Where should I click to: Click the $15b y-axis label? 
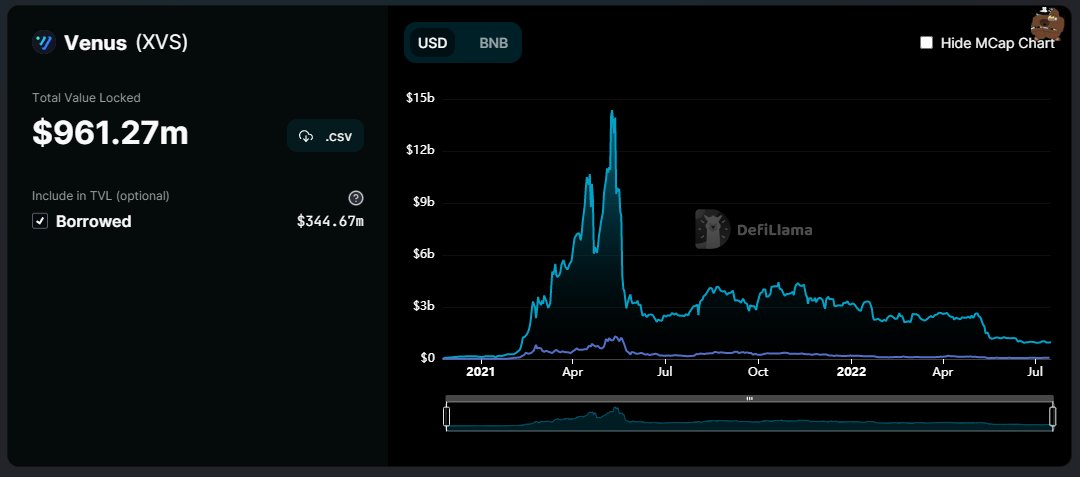[x=420, y=98]
